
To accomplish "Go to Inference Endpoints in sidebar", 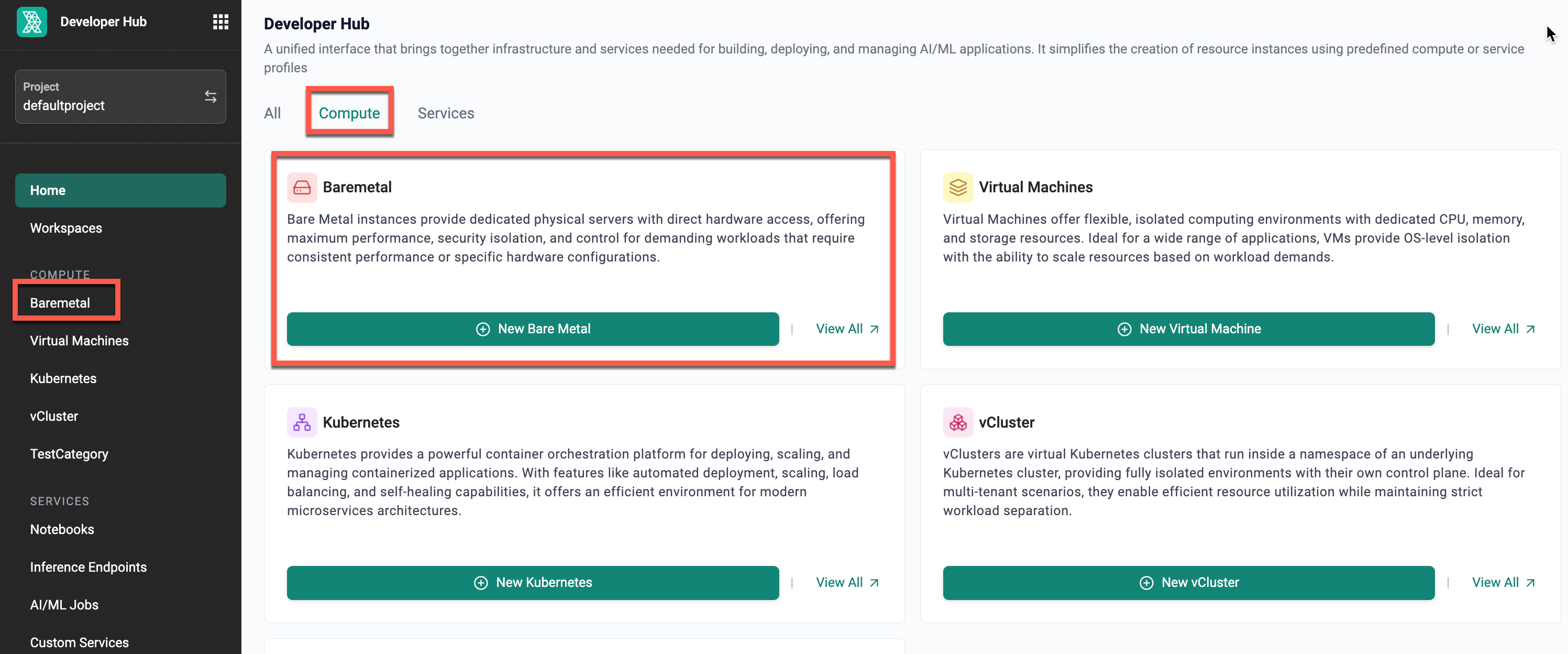I will pos(89,568).
